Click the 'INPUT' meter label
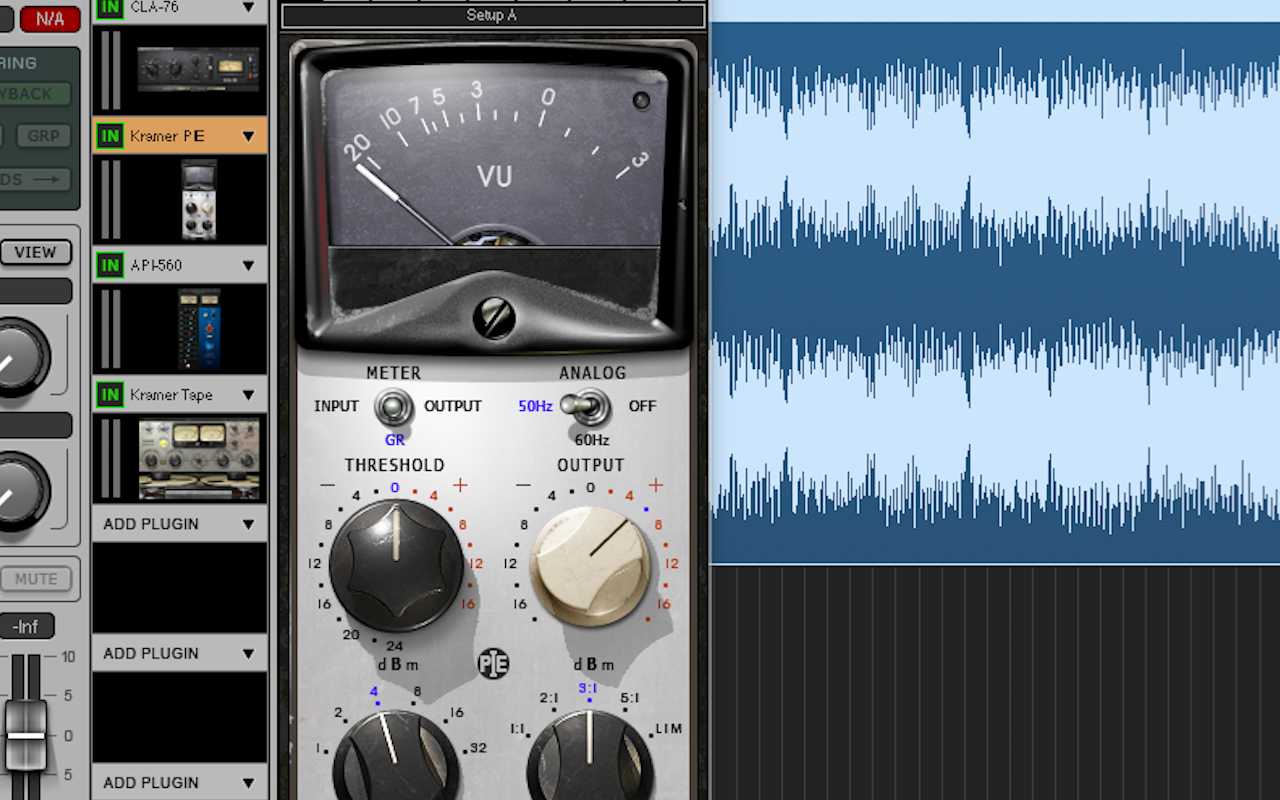The height and width of the screenshot is (800, 1280). tap(336, 406)
